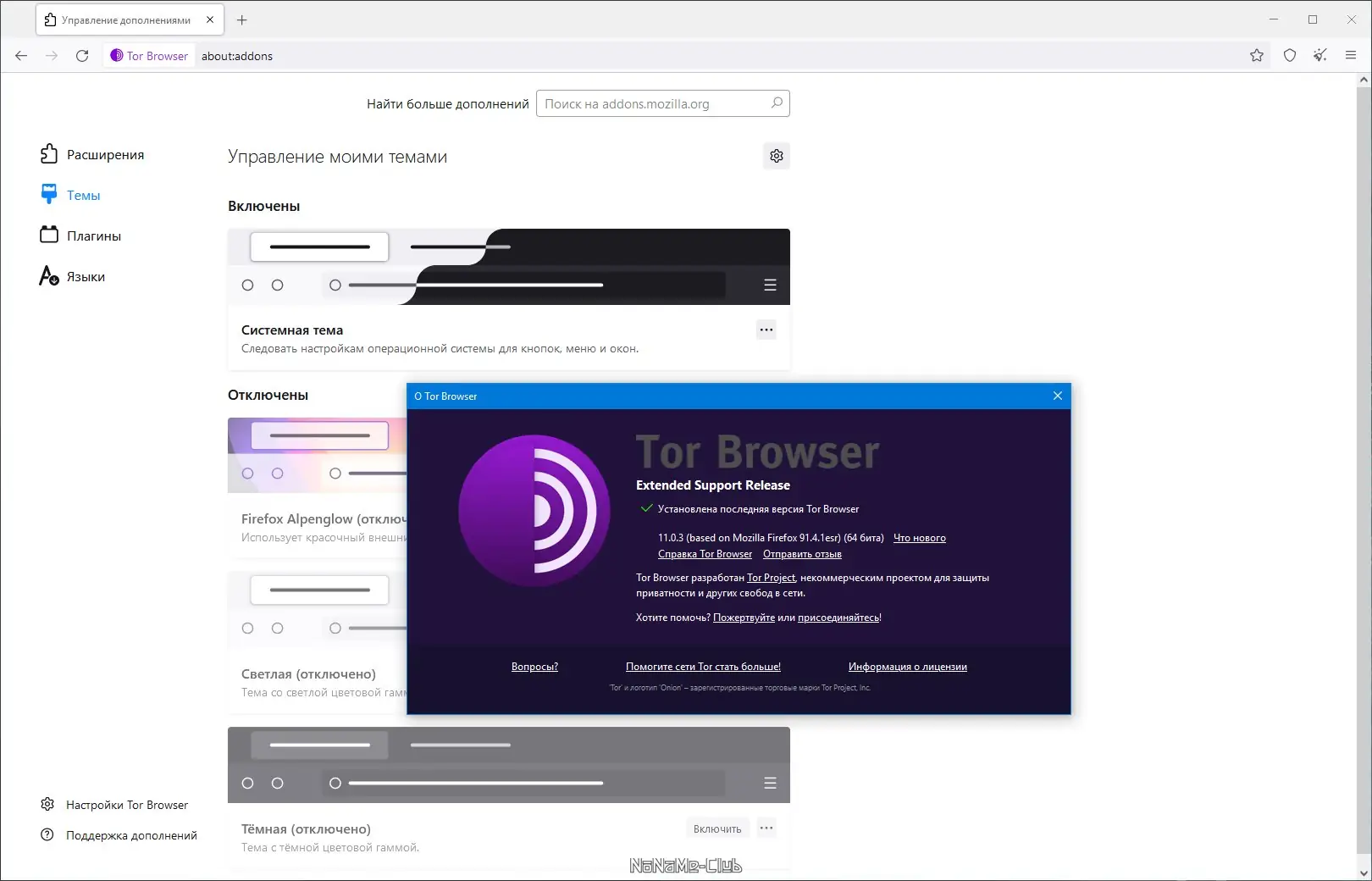
Task: Click the Найти больше дополнений label
Action: coord(448,104)
